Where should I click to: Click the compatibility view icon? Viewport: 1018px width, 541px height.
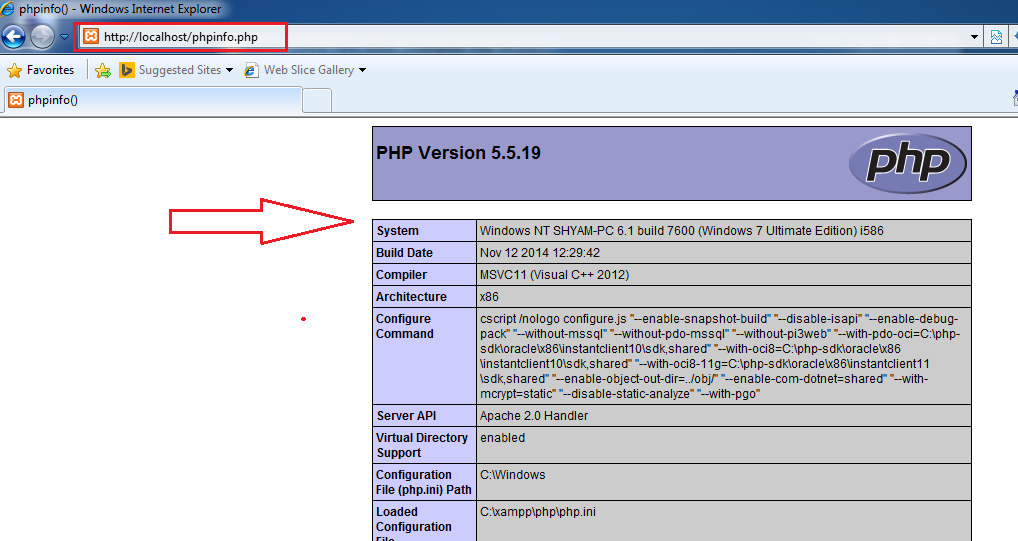click(x=996, y=37)
